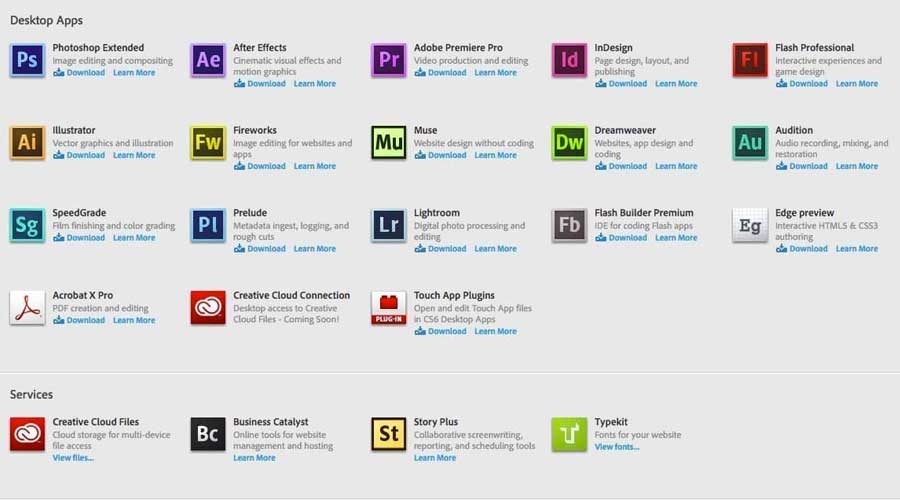Download Photoshop Extended

79,73
